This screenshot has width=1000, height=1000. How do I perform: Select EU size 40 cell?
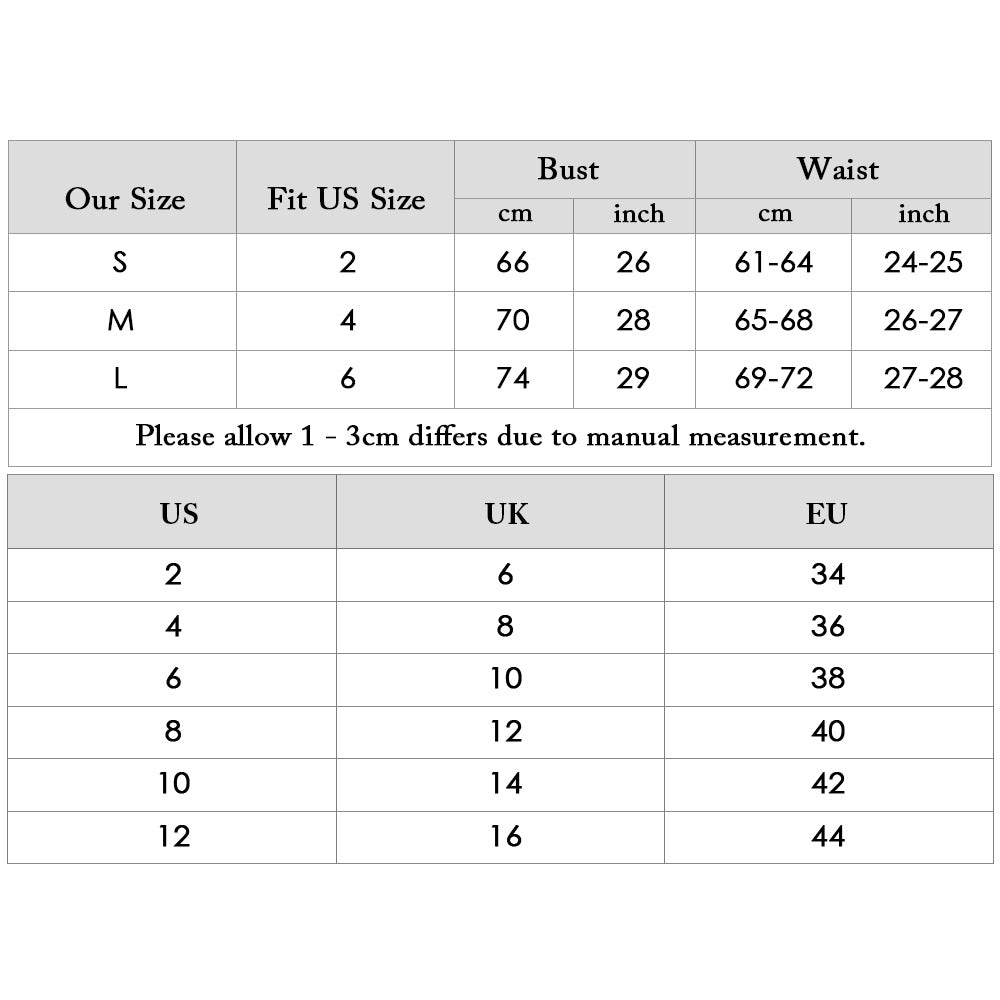pos(828,732)
